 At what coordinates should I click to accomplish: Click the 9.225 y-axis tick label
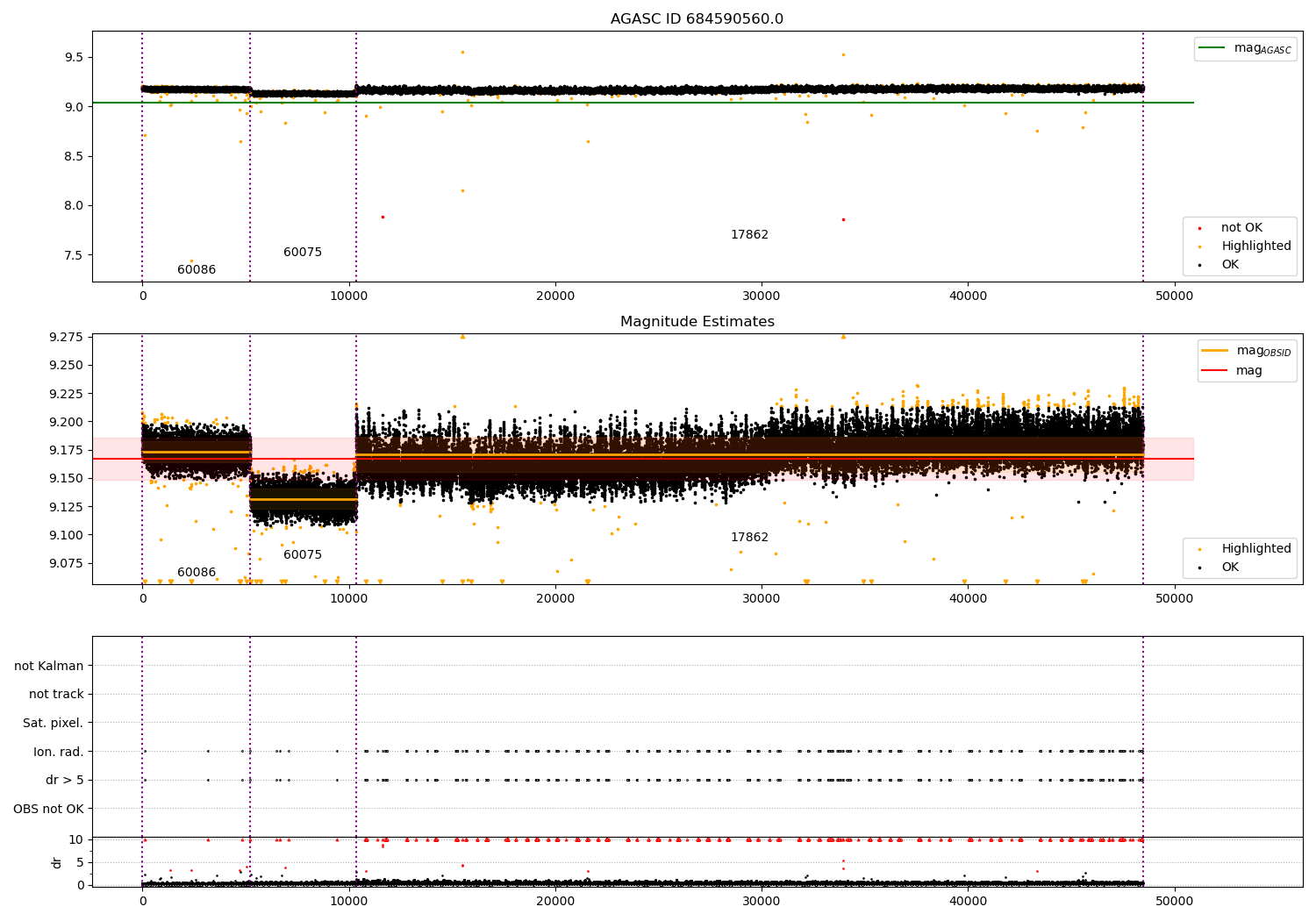pyautogui.click(x=67, y=394)
